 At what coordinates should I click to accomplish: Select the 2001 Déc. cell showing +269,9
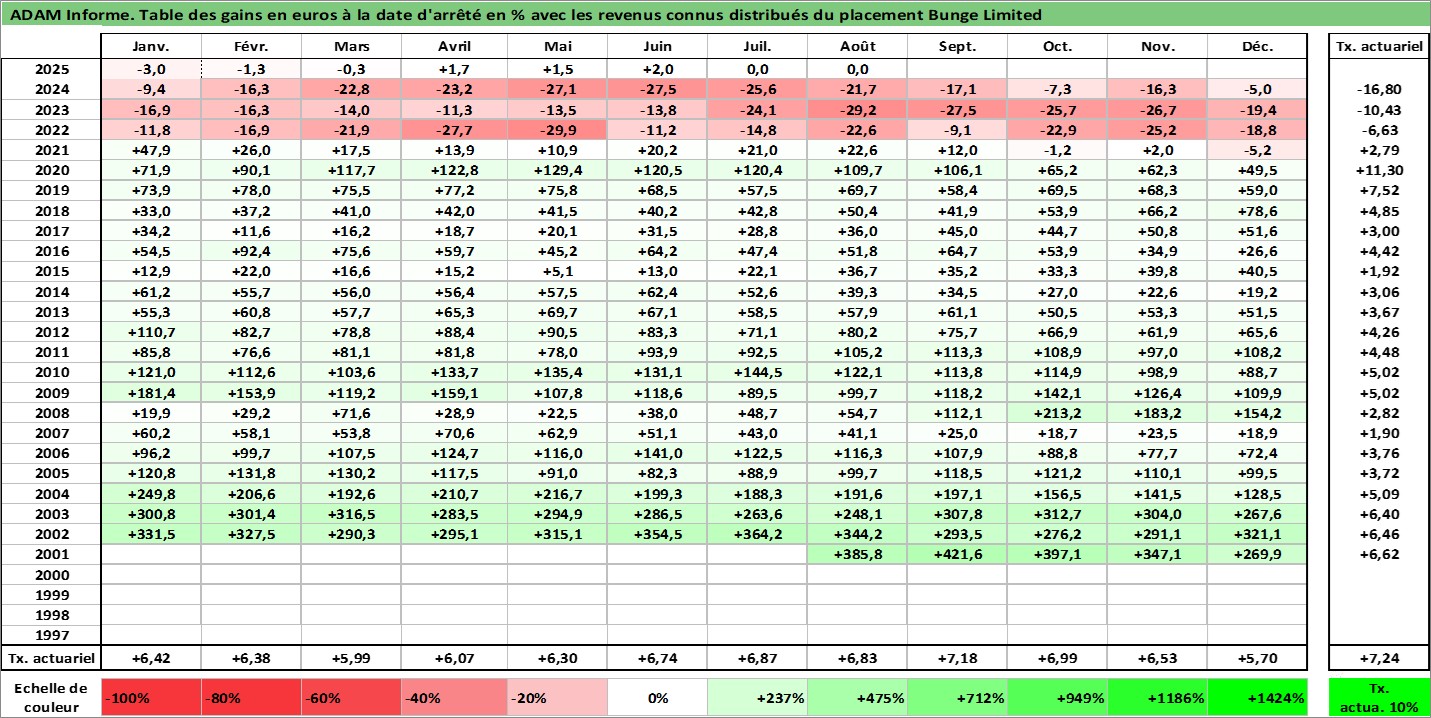(x=1257, y=554)
